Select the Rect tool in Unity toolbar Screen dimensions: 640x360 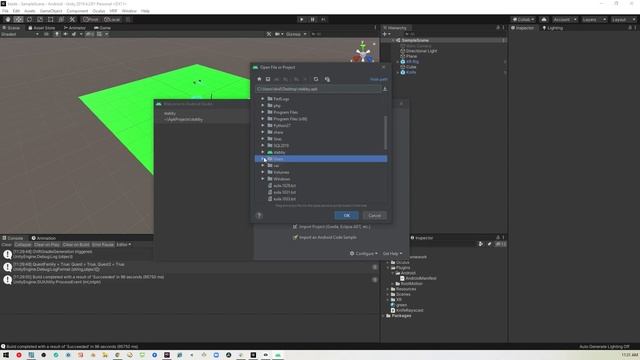[50, 20]
